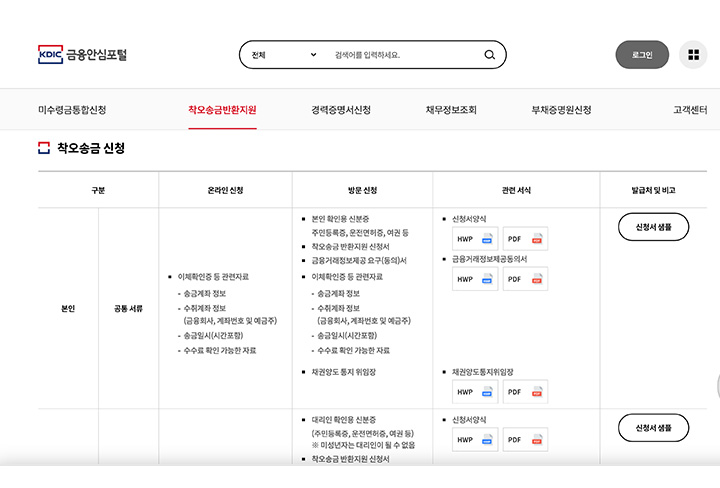
Task: Click 수수료 확인 가능한 자료 in 온라인 신청 column
Action: pyautogui.click(x=220, y=350)
